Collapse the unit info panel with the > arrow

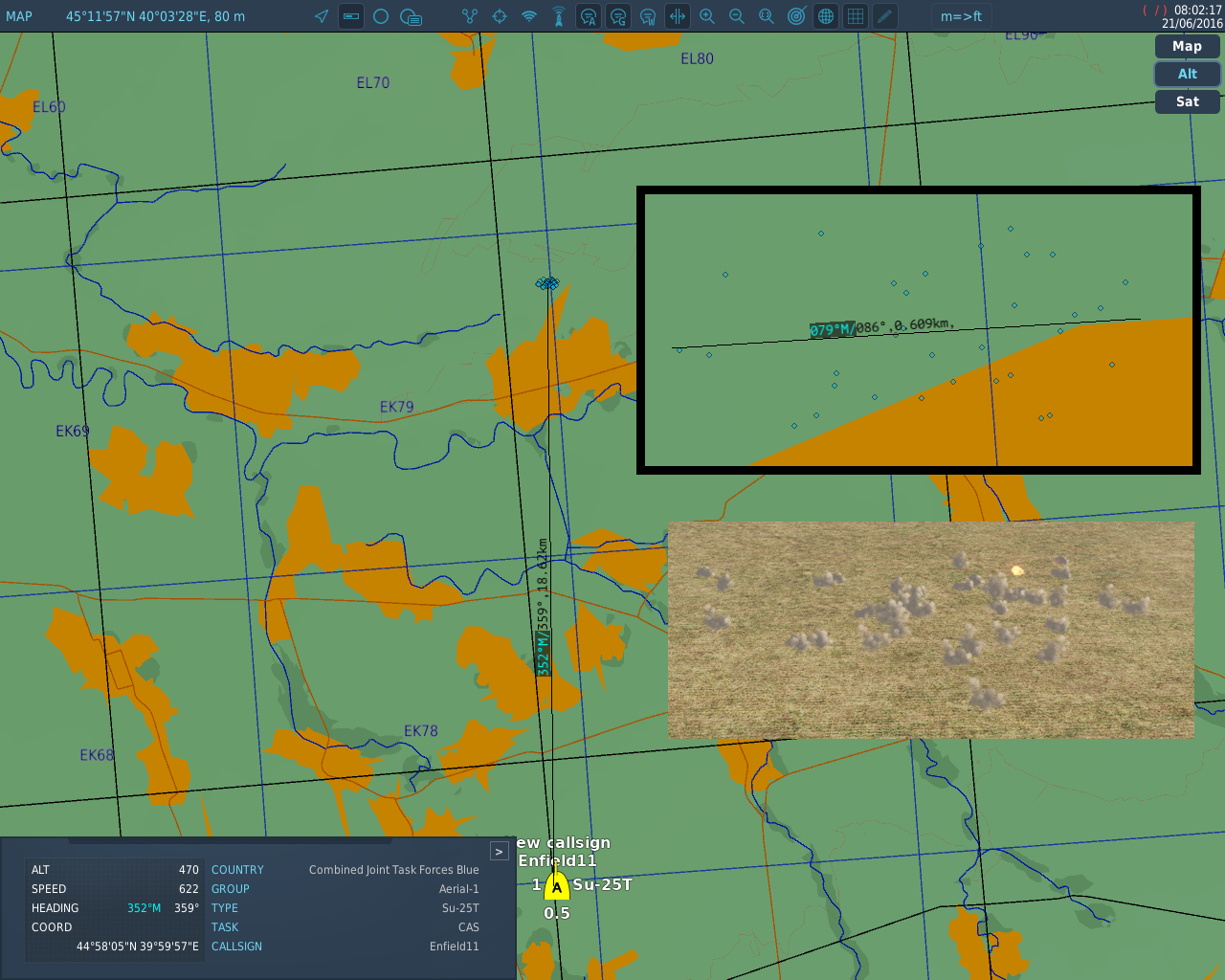(499, 851)
